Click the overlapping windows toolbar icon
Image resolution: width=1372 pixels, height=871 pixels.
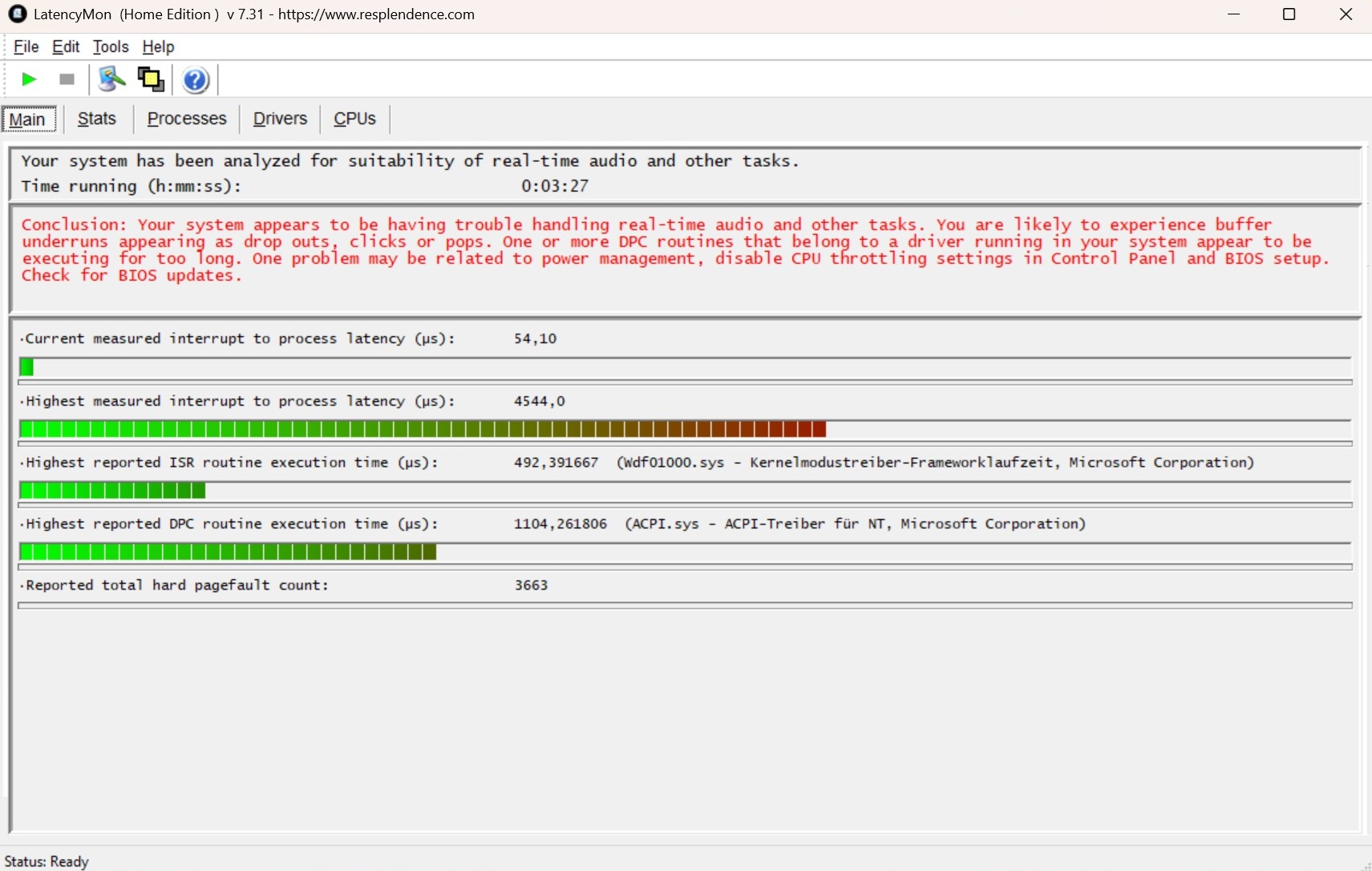tap(151, 79)
